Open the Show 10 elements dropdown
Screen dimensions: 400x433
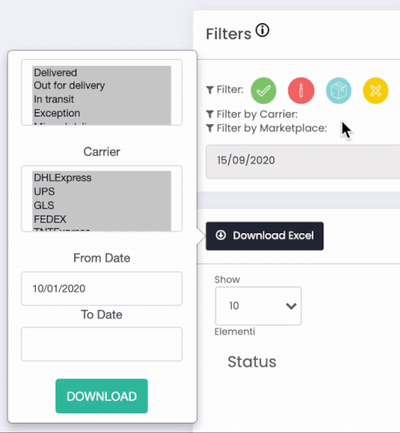pos(258,306)
